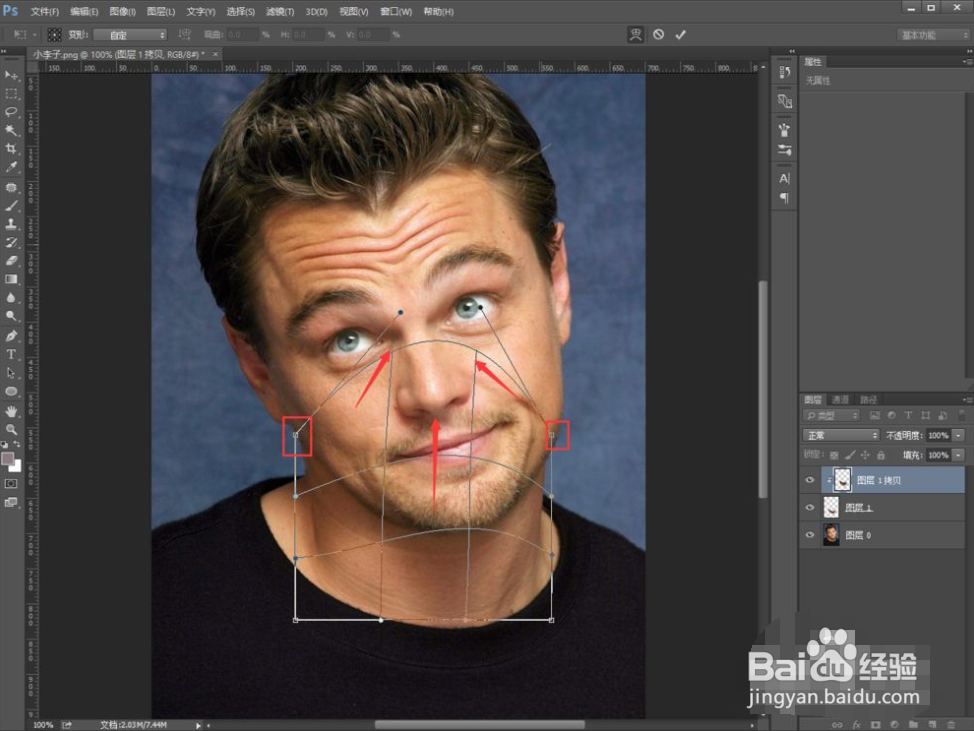Click the Create new group folder icon
Screen dimensions: 974x731
913,725
